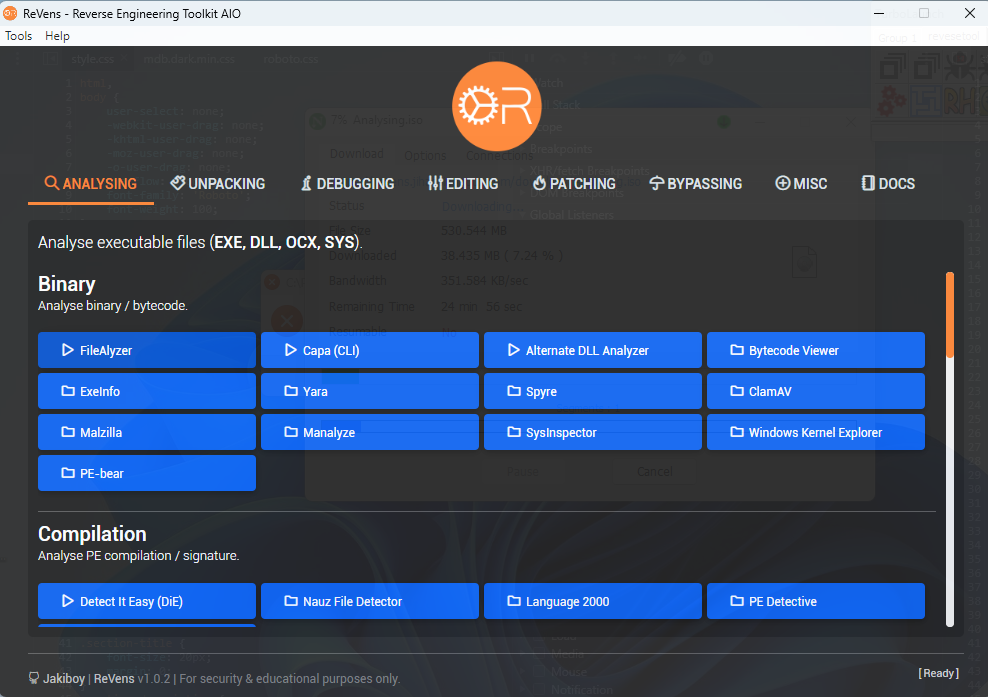The image size is (988, 697).
Task: Click the orange vertical scrollbar thumb
Action: tap(950, 315)
